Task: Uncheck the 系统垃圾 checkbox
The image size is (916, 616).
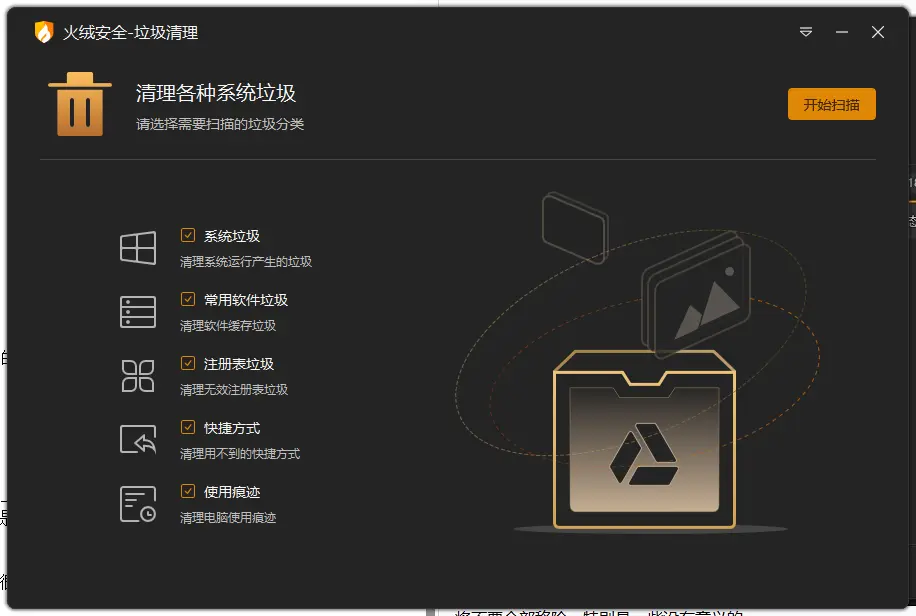Action: point(188,235)
